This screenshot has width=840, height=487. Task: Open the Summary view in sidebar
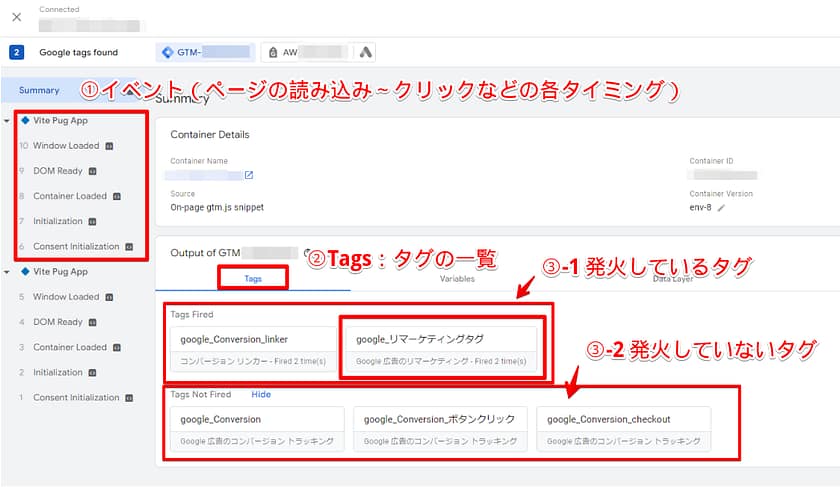39,90
